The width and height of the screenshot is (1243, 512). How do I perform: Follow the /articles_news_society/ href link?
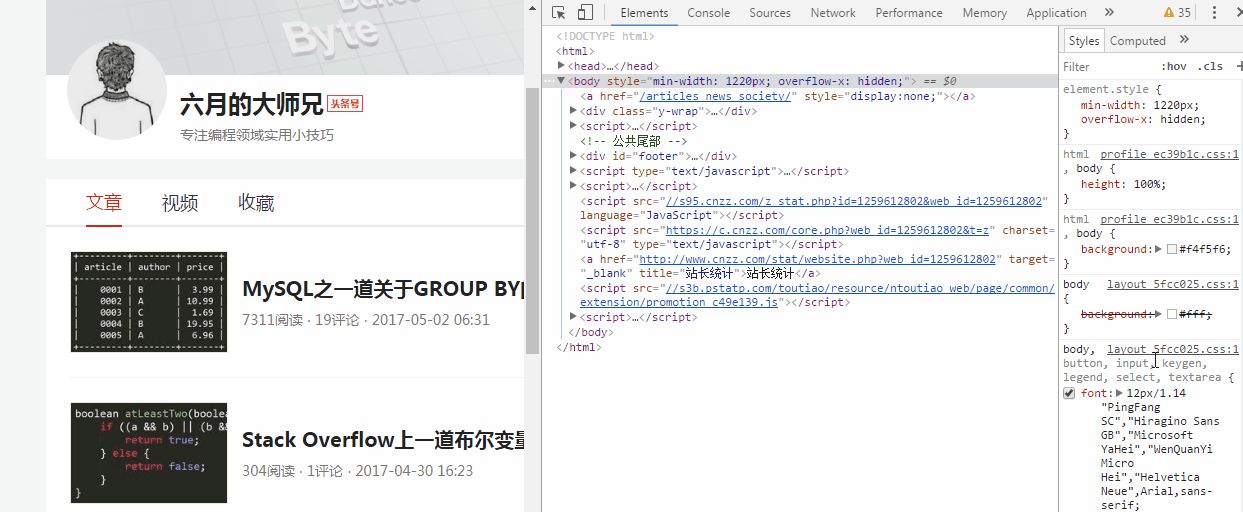716,96
